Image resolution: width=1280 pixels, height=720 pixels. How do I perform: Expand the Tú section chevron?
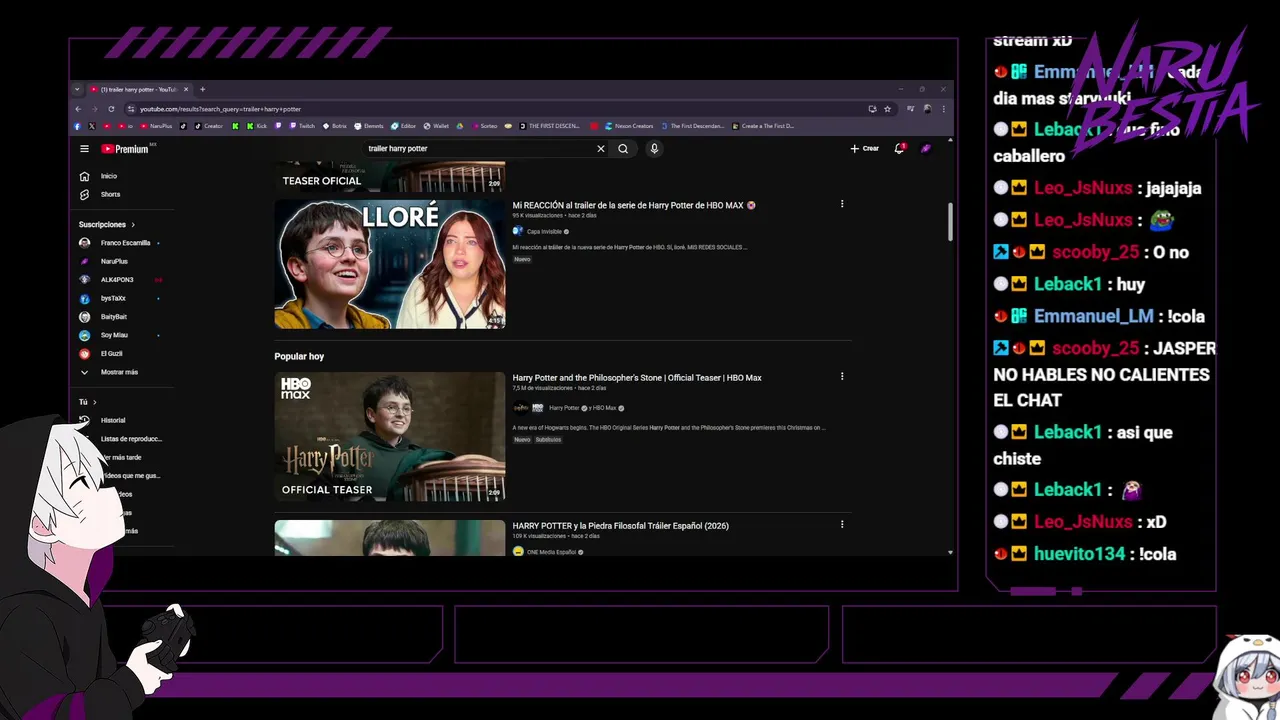tap(94, 402)
